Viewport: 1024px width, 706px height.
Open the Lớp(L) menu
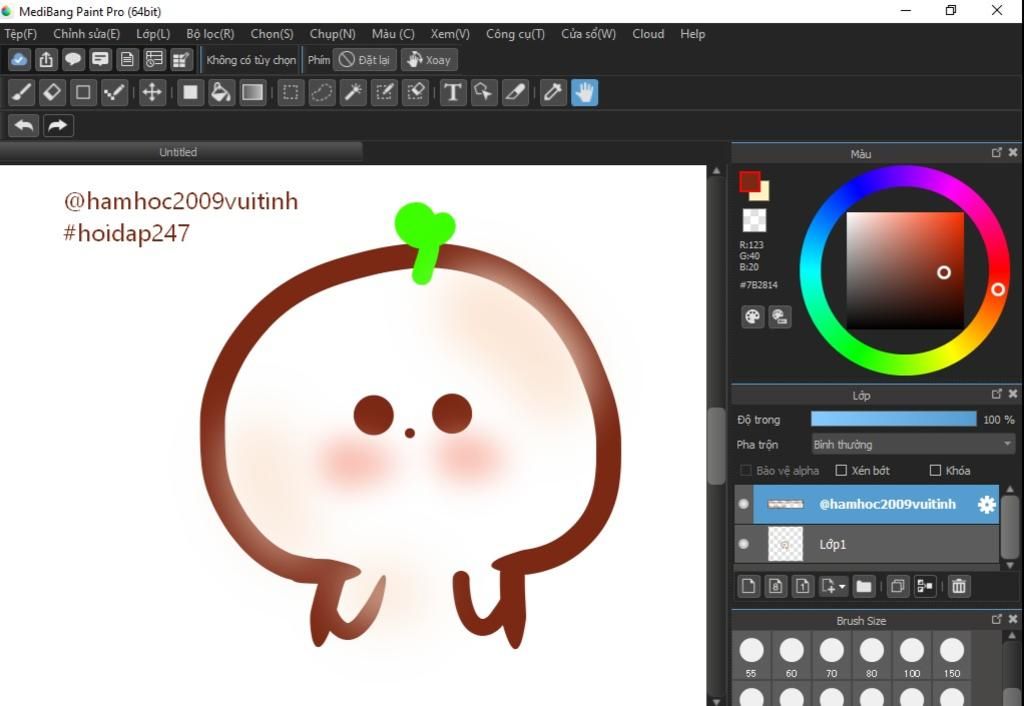pyautogui.click(x=153, y=34)
